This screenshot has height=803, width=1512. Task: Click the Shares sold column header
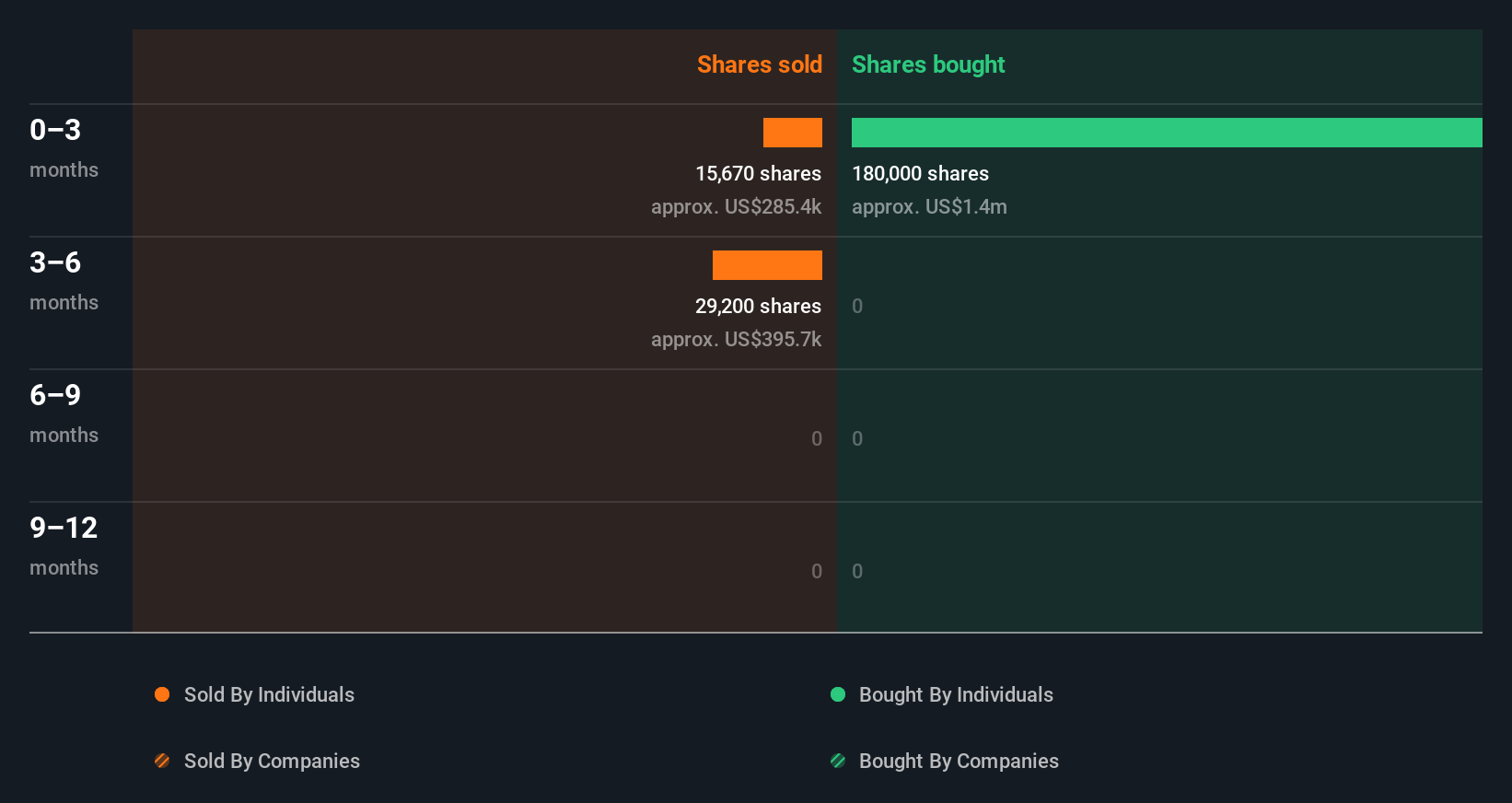tap(760, 64)
